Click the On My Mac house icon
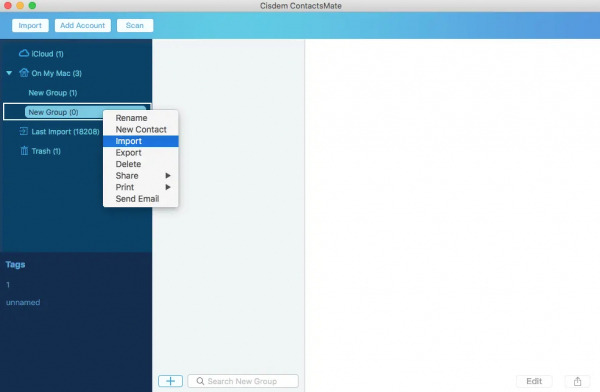The image size is (600, 392). (x=24, y=73)
